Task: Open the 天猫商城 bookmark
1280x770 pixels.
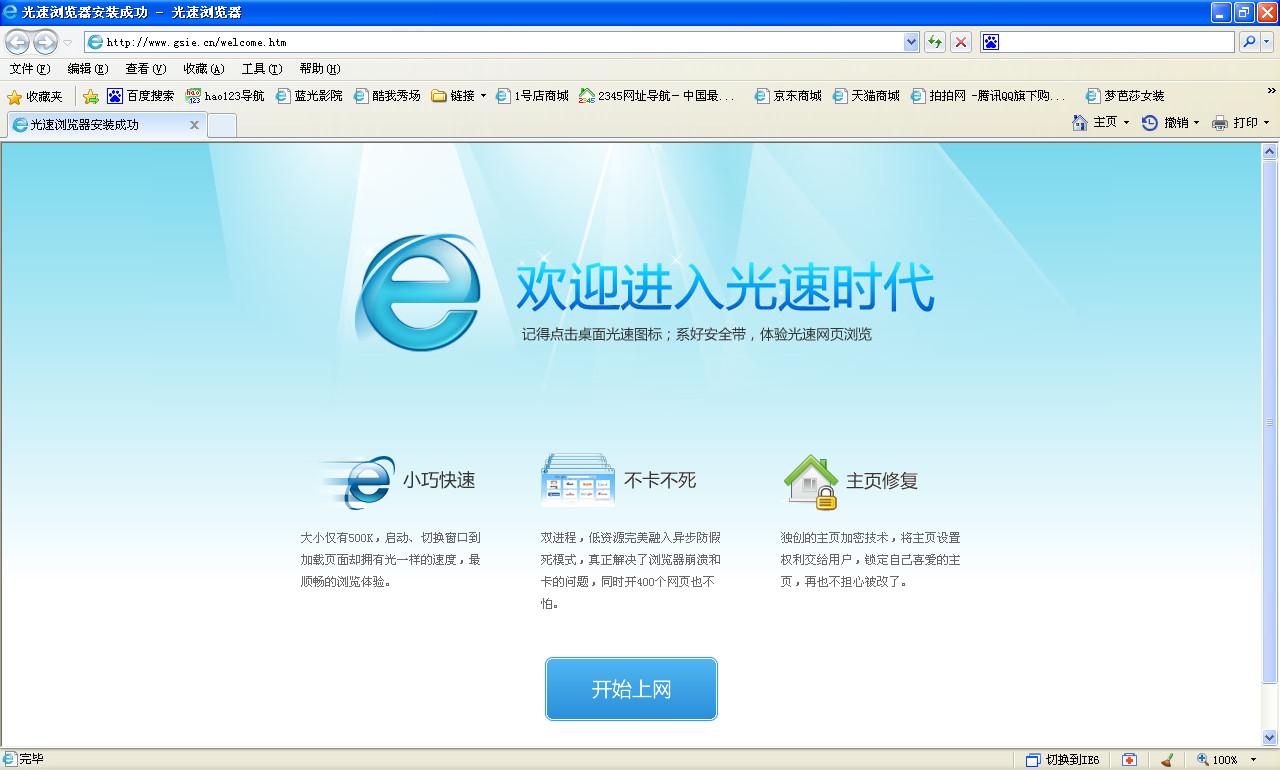Action: pyautogui.click(x=866, y=96)
